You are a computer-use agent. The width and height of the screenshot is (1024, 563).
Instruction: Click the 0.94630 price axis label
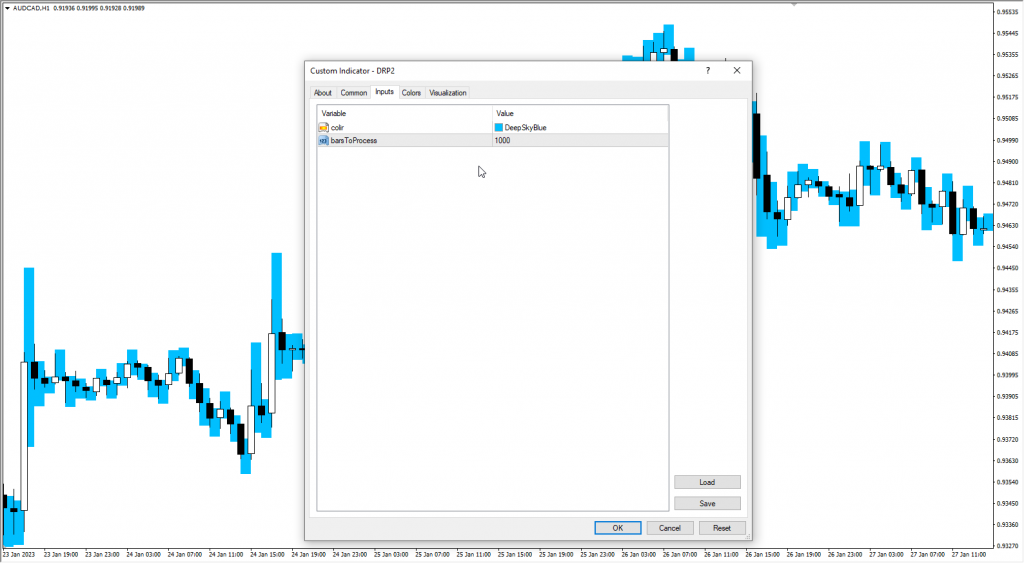(x=1009, y=226)
